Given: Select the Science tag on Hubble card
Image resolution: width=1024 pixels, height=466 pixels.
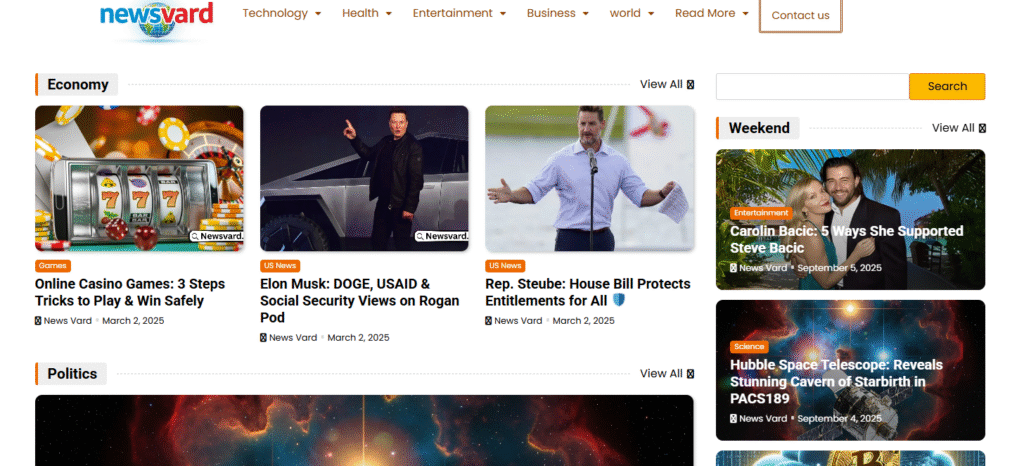Looking at the screenshot, I should [749, 347].
